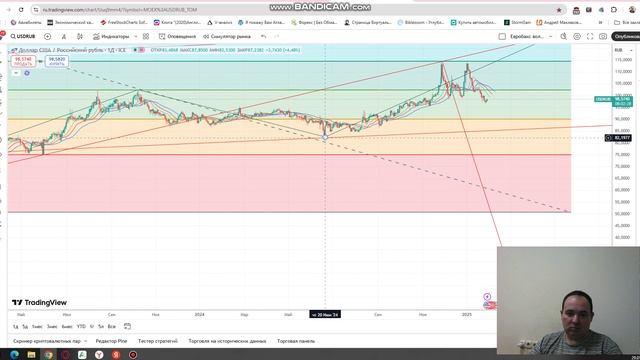Open the chart timeframe interval selector

[64, 37]
